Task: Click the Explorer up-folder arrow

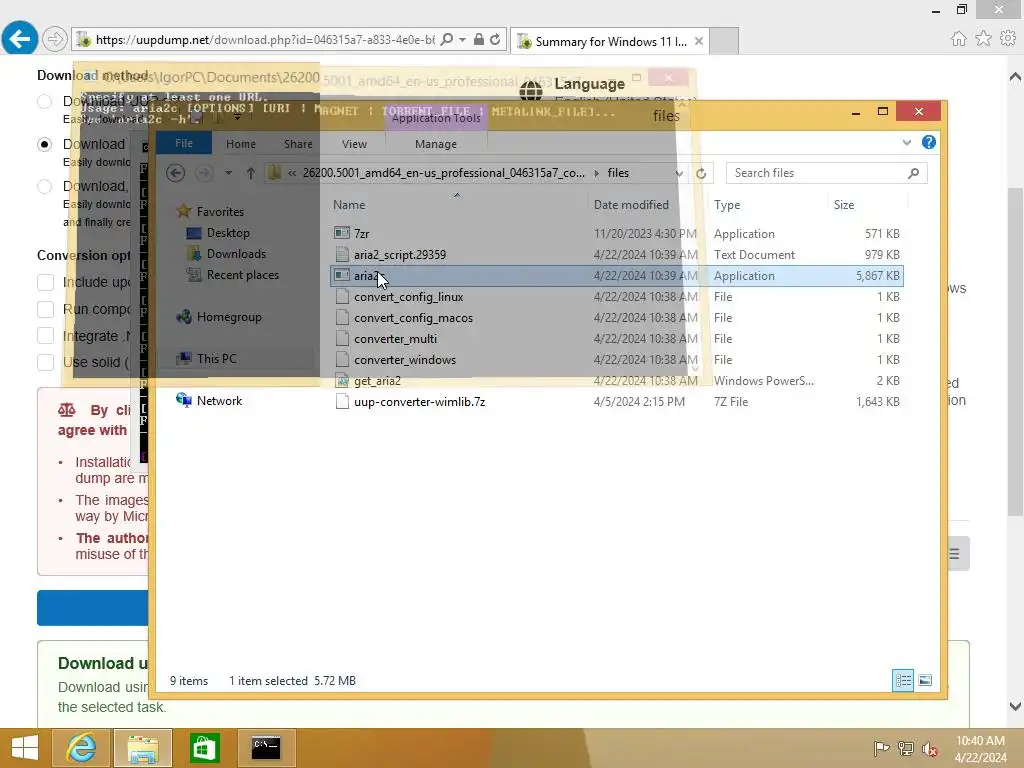Action: [250, 173]
